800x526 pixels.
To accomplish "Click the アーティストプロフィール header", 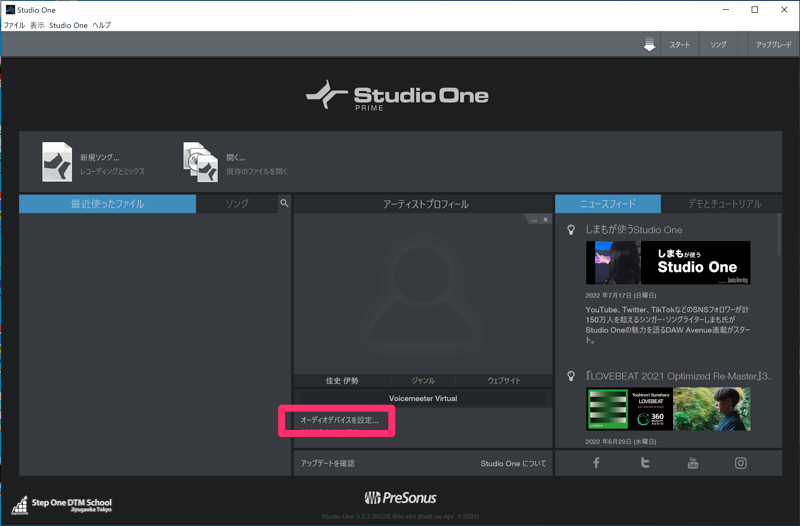I will pyautogui.click(x=426, y=204).
